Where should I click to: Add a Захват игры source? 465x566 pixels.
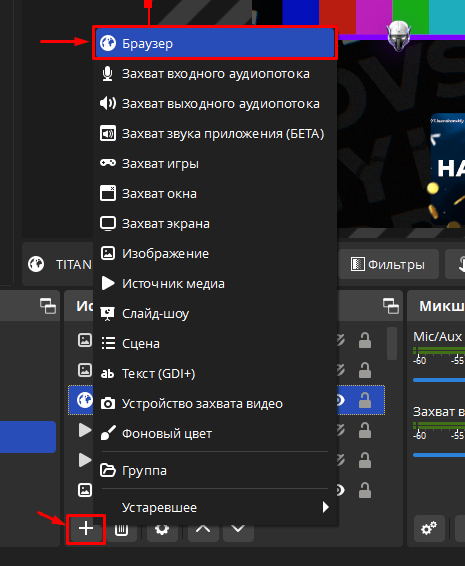[x=215, y=164]
